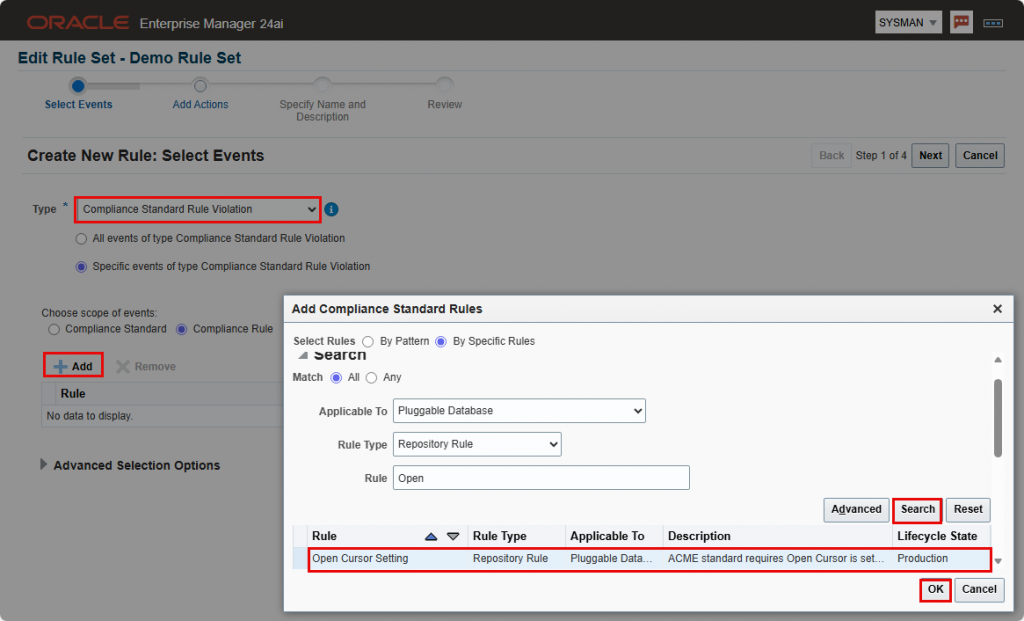Choose All events of type radio option
Image resolution: width=1024 pixels, height=621 pixels.
[x=82, y=238]
